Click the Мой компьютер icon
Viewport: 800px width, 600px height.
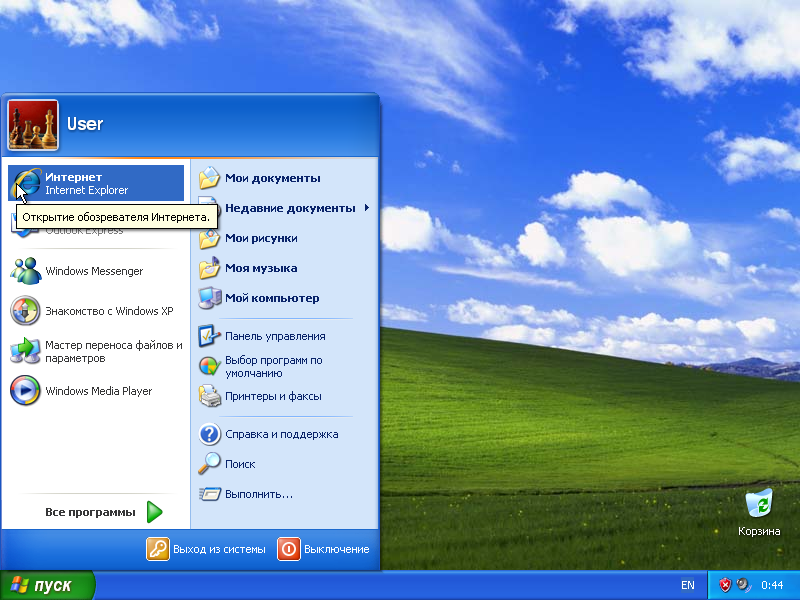[x=209, y=298]
